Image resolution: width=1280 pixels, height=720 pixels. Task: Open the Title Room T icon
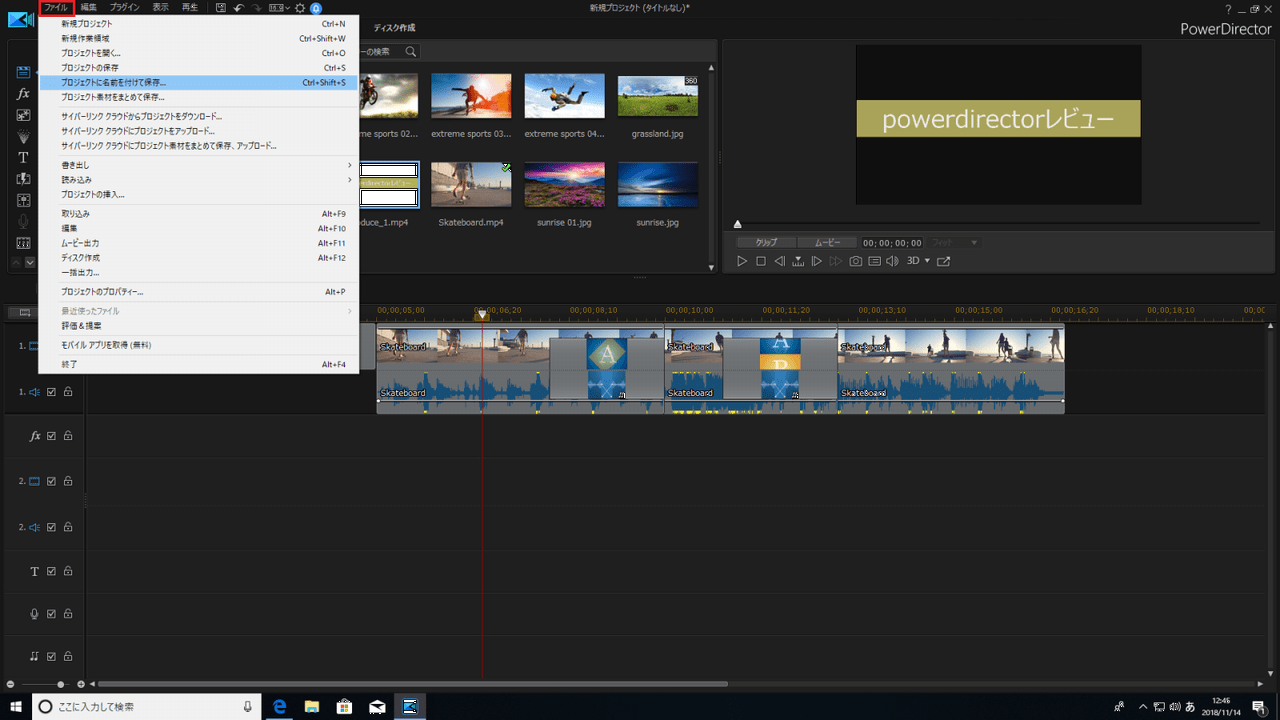[23, 157]
